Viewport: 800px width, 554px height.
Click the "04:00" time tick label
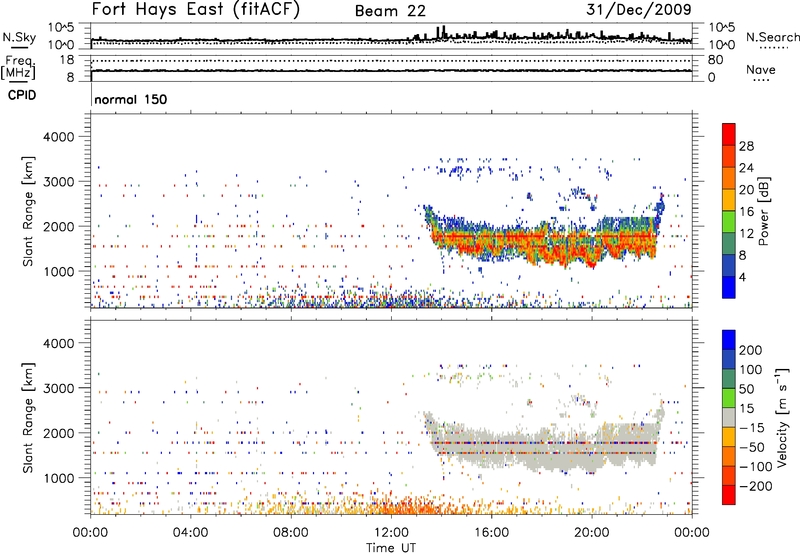click(x=190, y=533)
